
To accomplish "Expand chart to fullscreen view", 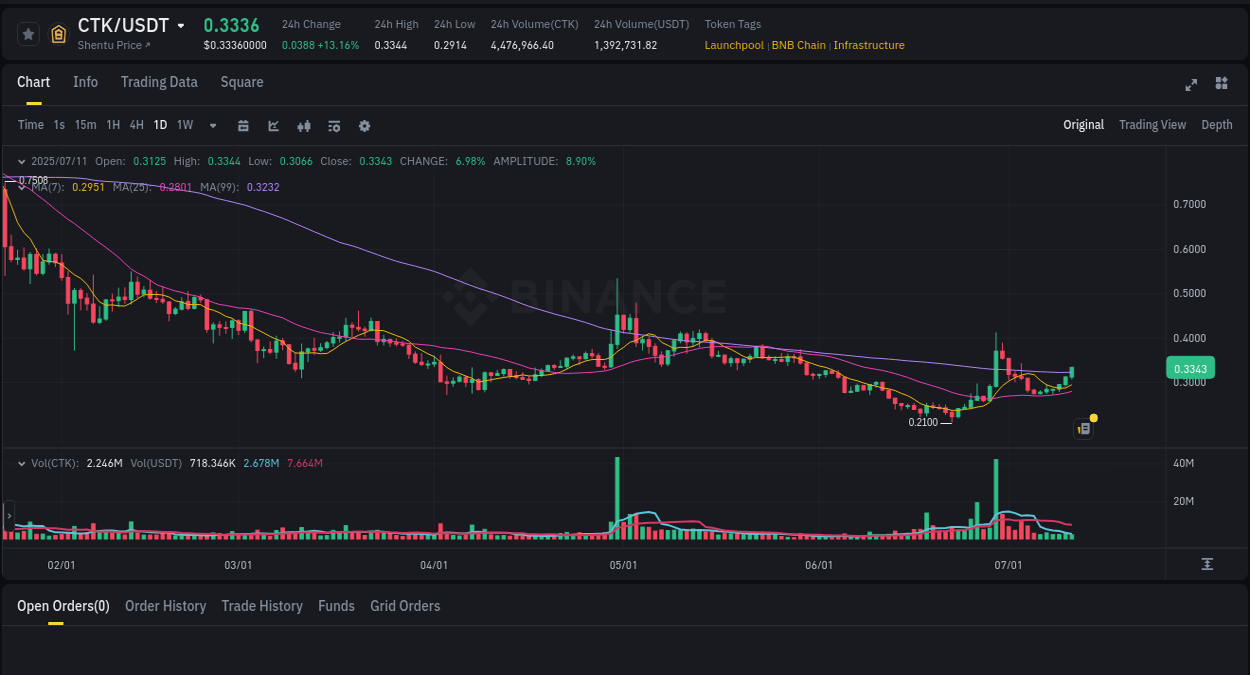I will pyautogui.click(x=1190, y=85).
